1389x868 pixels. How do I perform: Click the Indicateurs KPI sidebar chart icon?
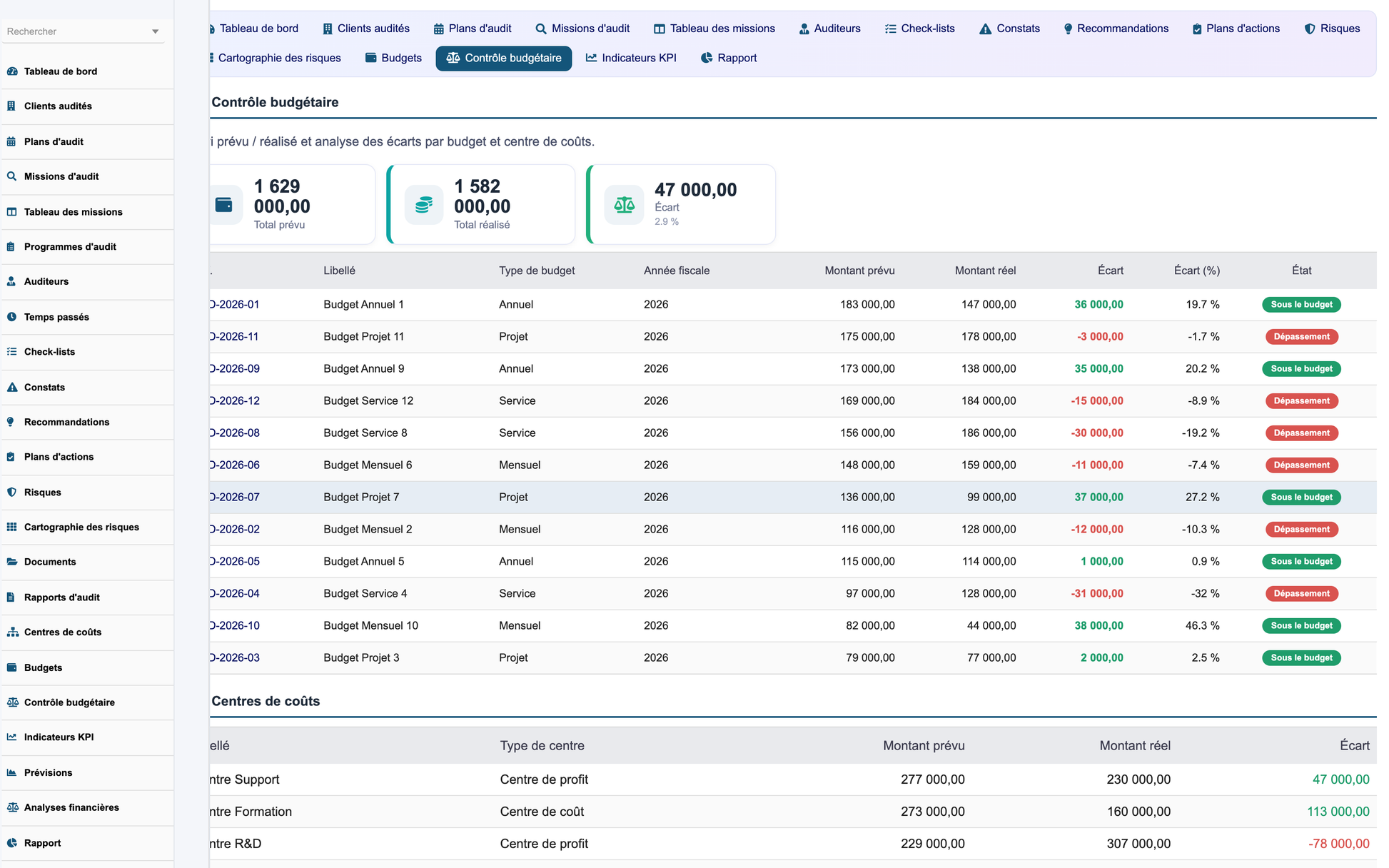click(11, 737)
